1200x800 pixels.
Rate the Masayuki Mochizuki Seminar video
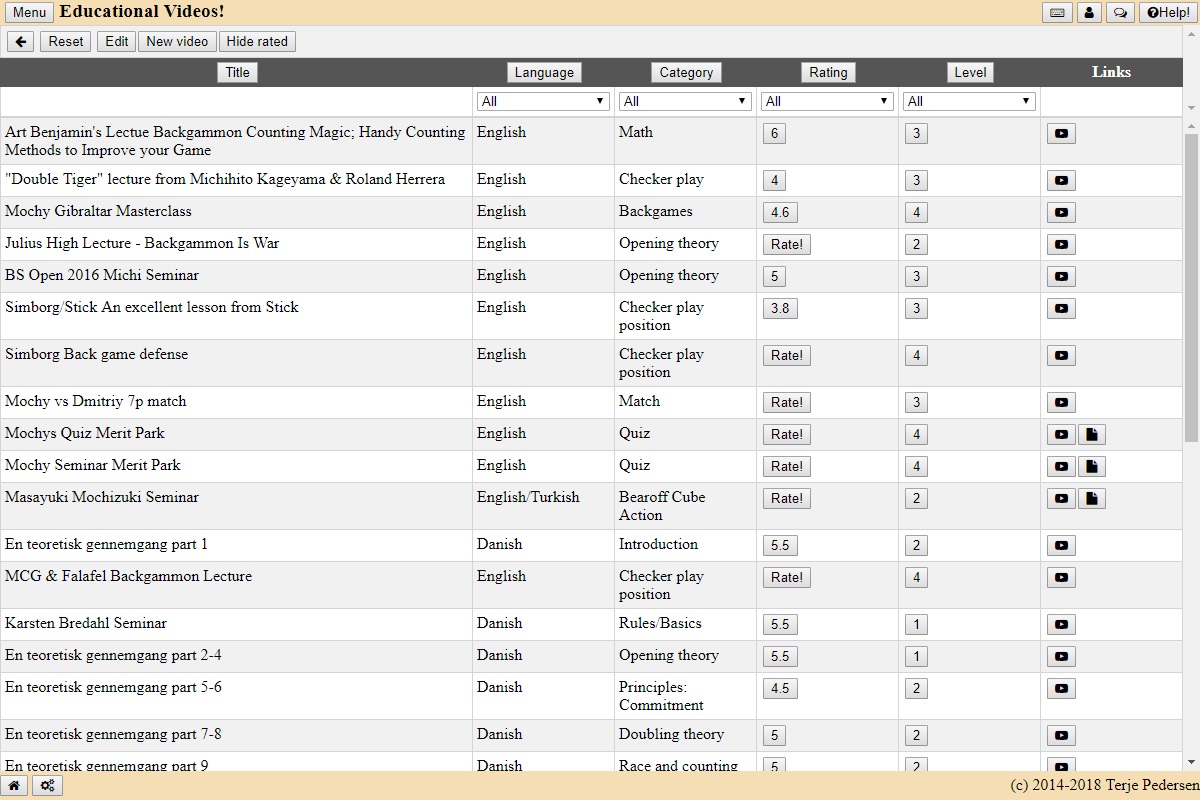787,499
